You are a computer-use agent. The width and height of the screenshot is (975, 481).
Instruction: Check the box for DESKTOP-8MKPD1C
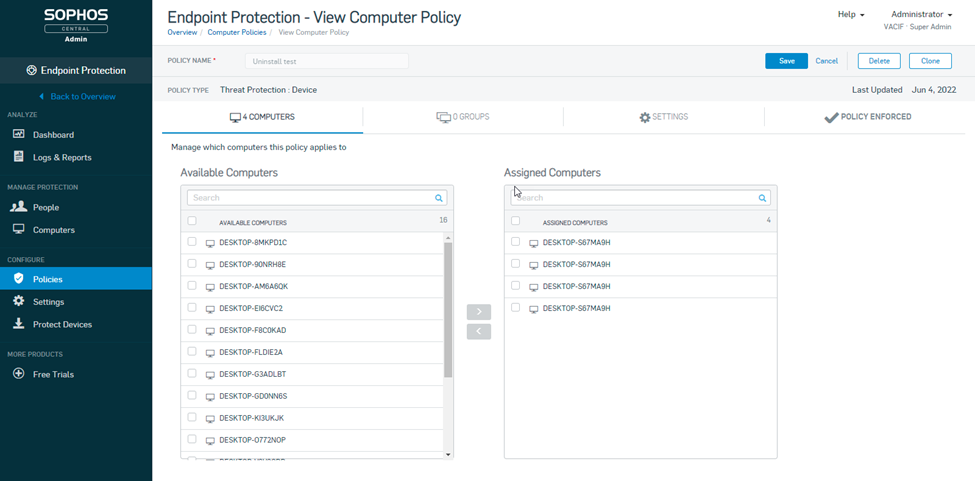coord(192,242)
